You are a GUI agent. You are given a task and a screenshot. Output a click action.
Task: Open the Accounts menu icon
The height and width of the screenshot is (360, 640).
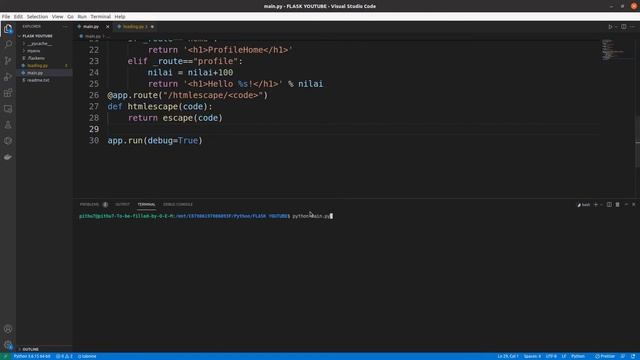click(8, 329)
